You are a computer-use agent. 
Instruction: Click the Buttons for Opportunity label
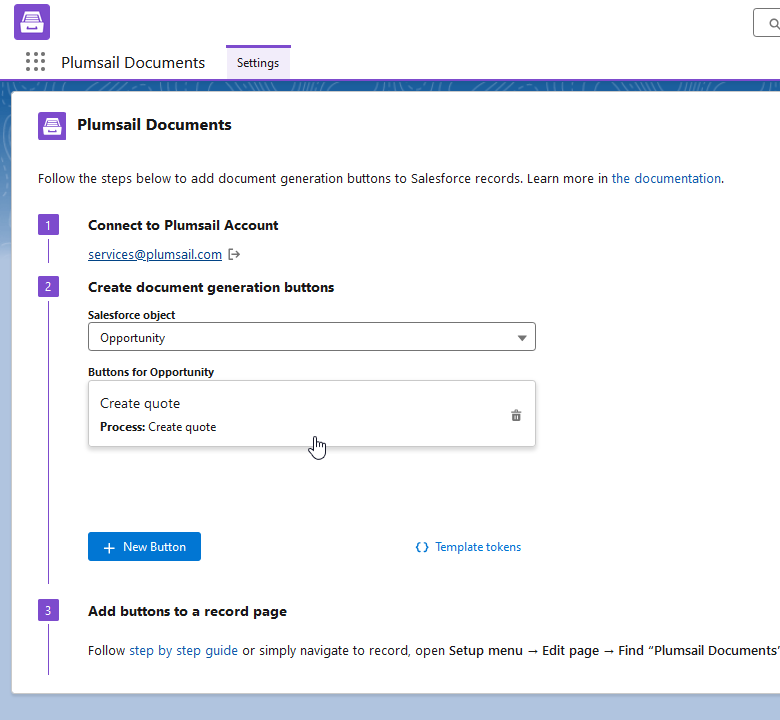(x=151, y=372)
